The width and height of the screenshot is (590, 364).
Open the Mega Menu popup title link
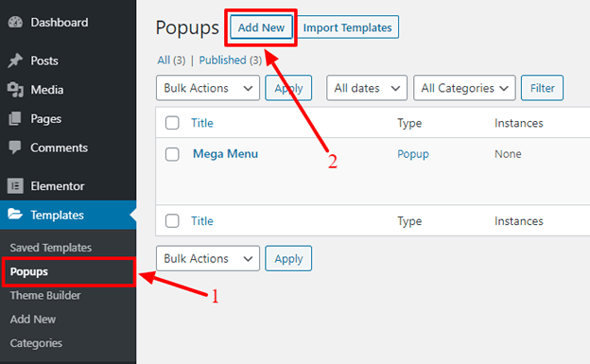pos(225,154)
